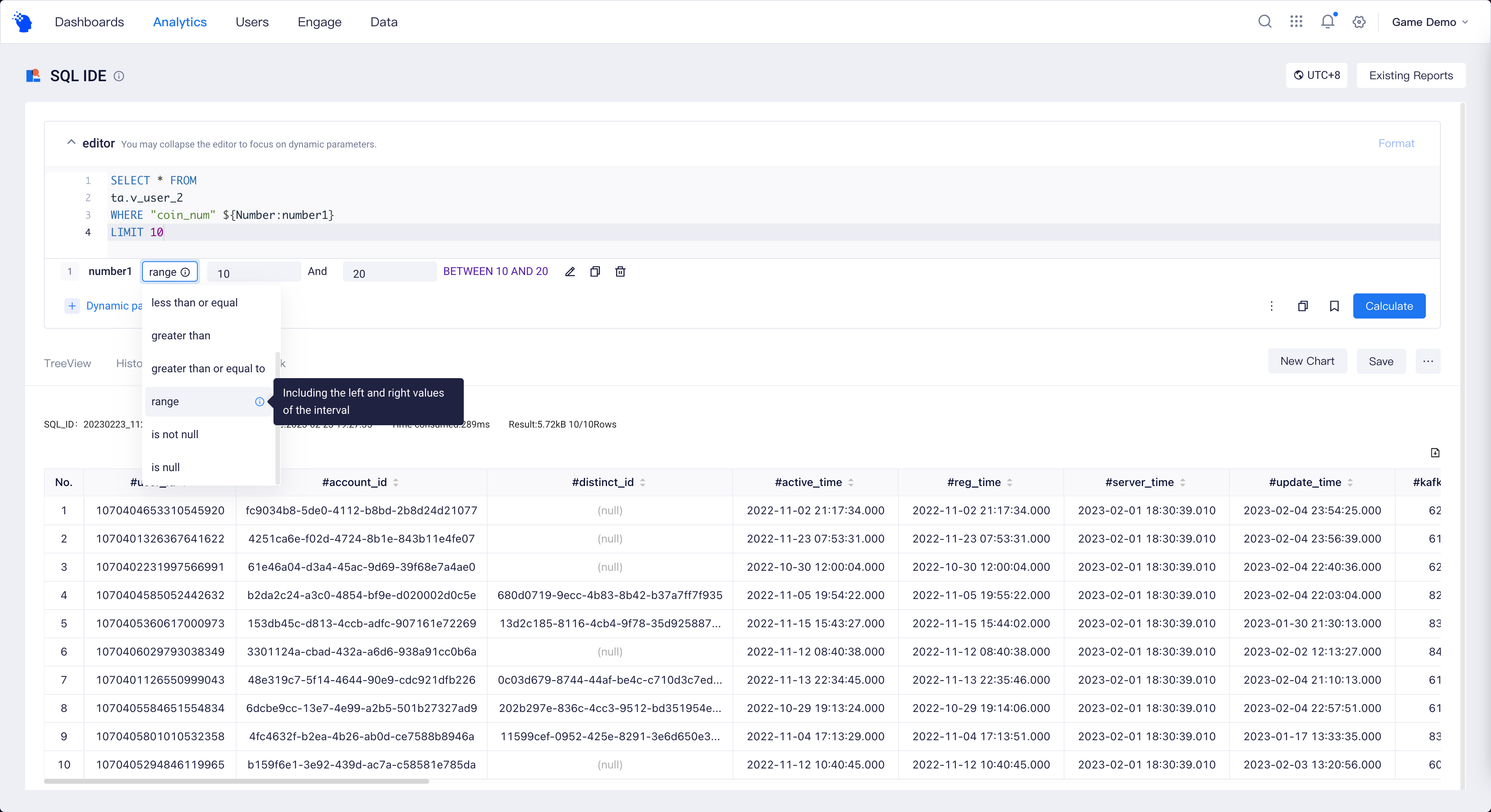Image resolution: width=1491 pixels, height=812 pixels.
Task: Open the Dashboards menu
Action: pyautogui.click(x=89, y=22)
